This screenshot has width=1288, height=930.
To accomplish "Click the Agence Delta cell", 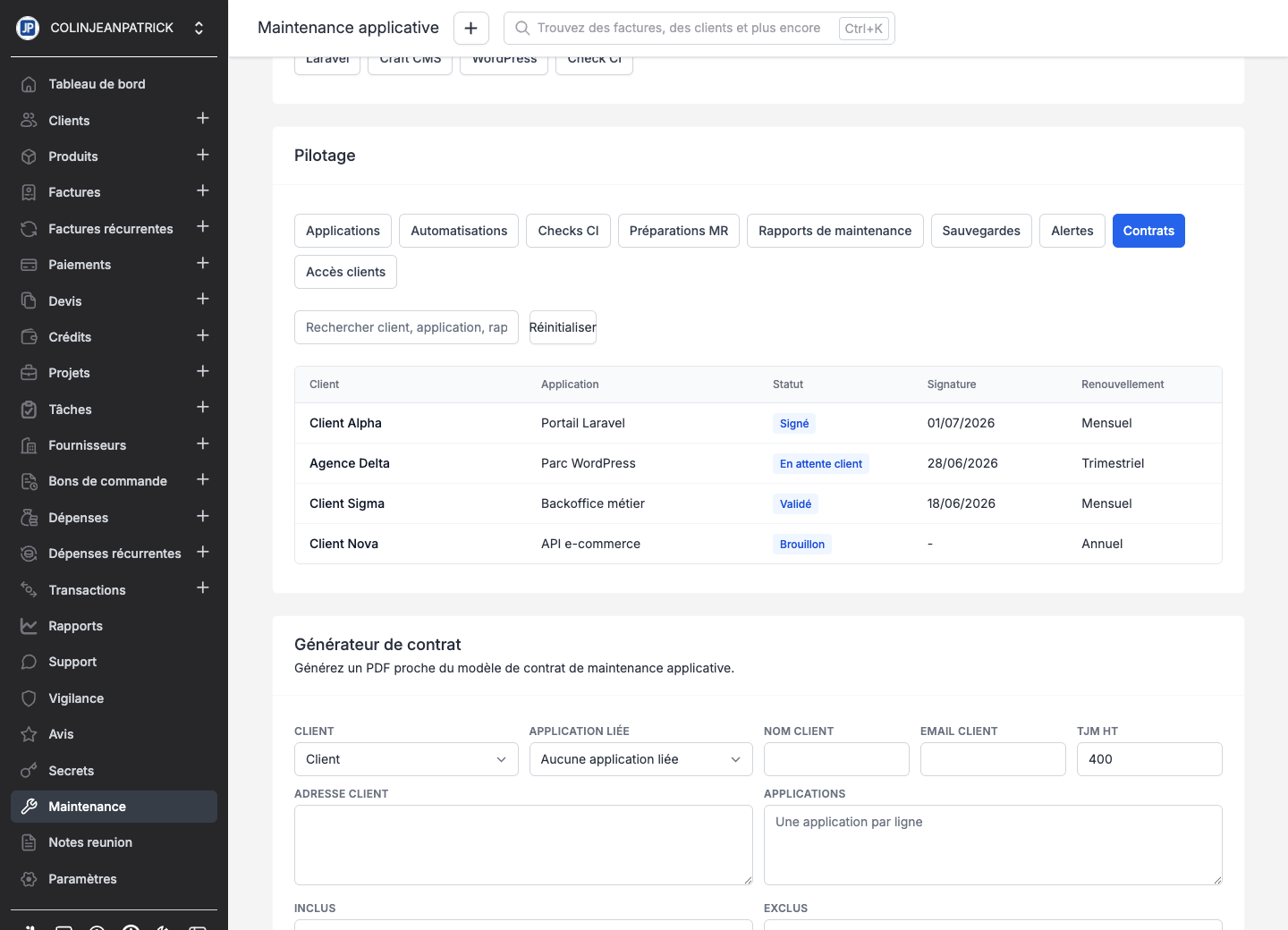I will (350, 463).
